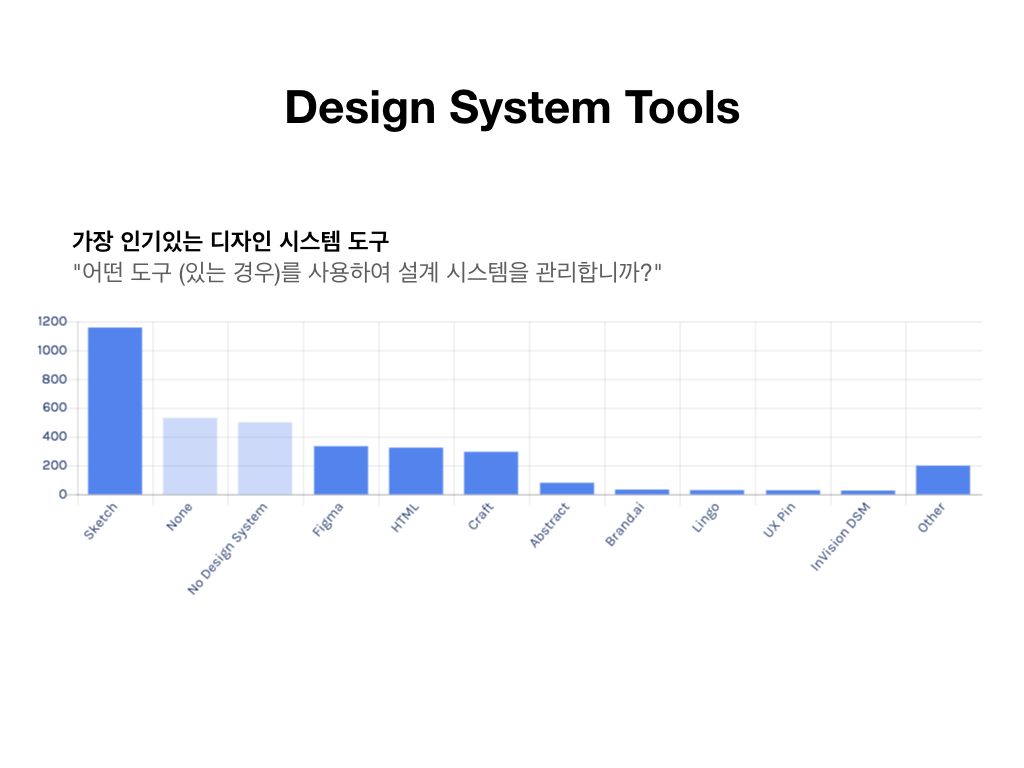Click the Figma x-axis label
This screenshot has width=1024, height=768.
(x=328, y=520)
